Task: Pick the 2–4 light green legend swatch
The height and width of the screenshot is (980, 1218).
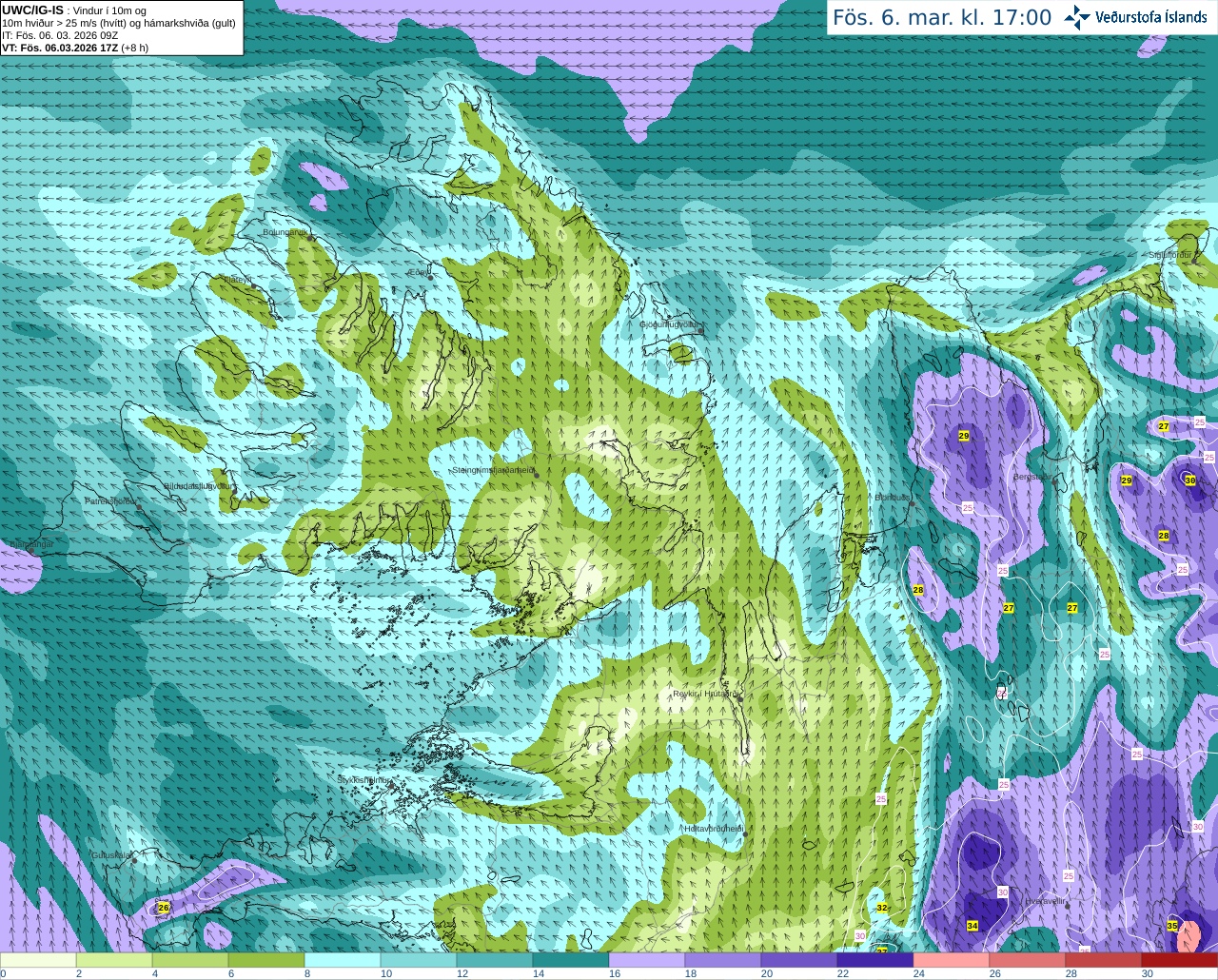Action: pos(114,960)
